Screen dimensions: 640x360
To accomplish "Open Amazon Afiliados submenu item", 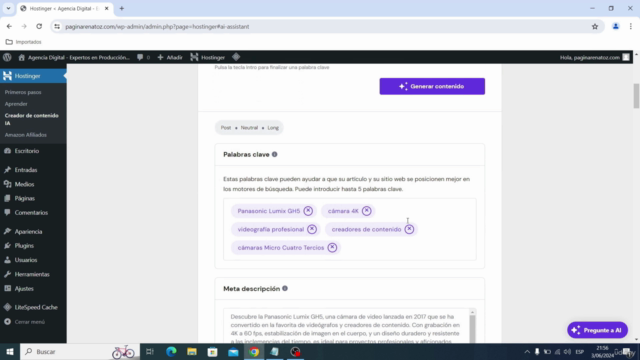I will [26, 135].
